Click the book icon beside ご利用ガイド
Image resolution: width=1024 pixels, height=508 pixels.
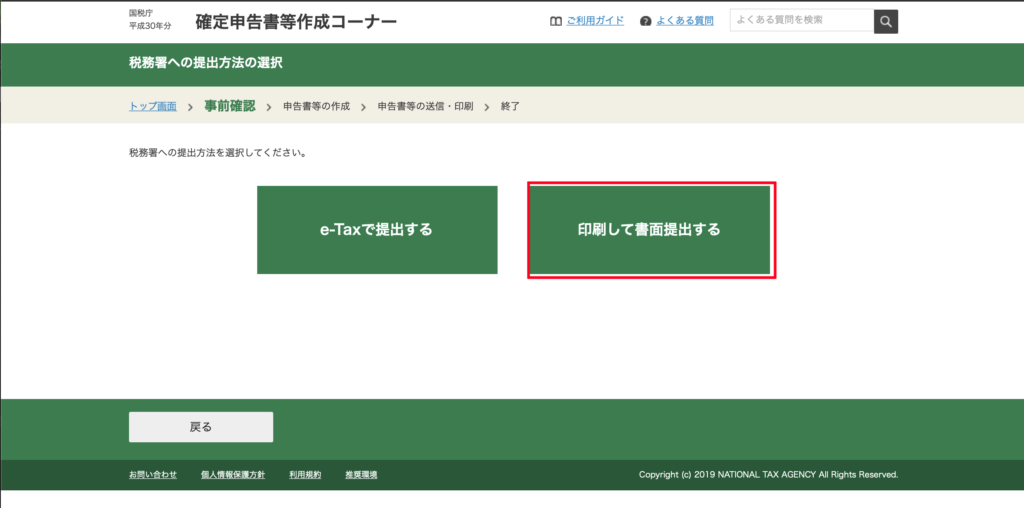556,21
